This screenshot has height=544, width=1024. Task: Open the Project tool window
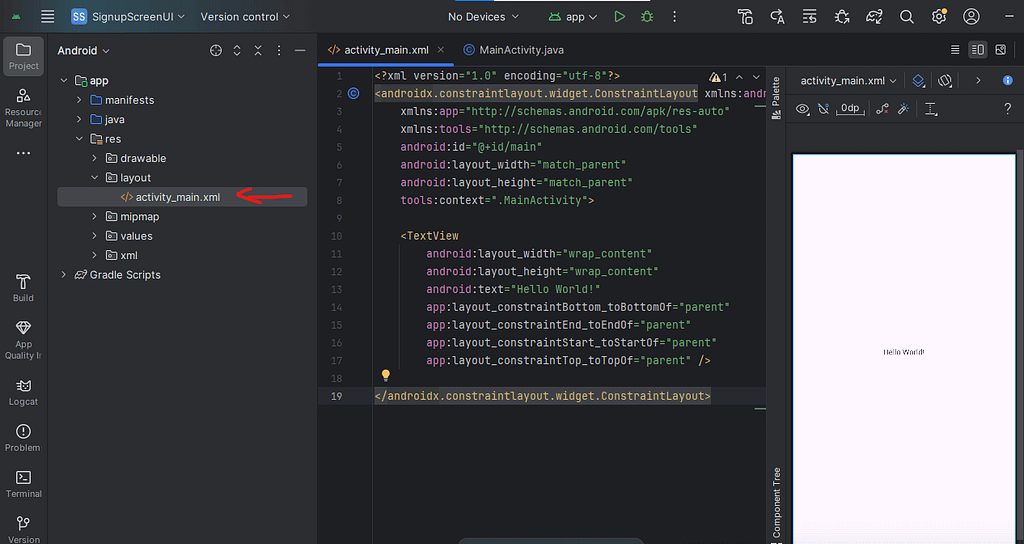tap(24, 56)
